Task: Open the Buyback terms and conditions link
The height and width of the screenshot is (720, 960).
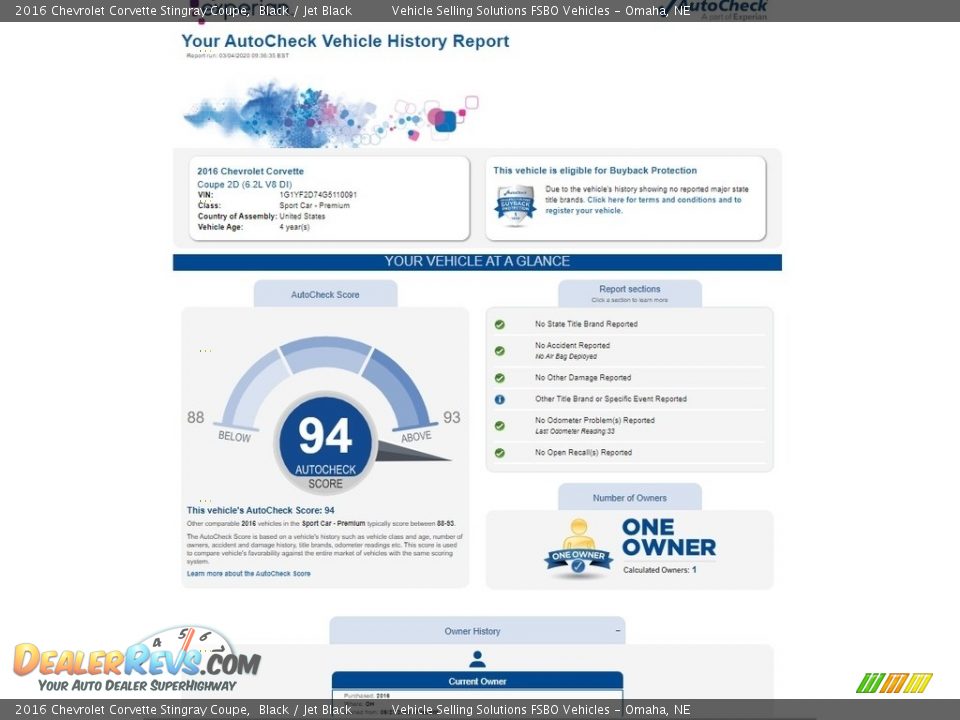Action: 643,205
